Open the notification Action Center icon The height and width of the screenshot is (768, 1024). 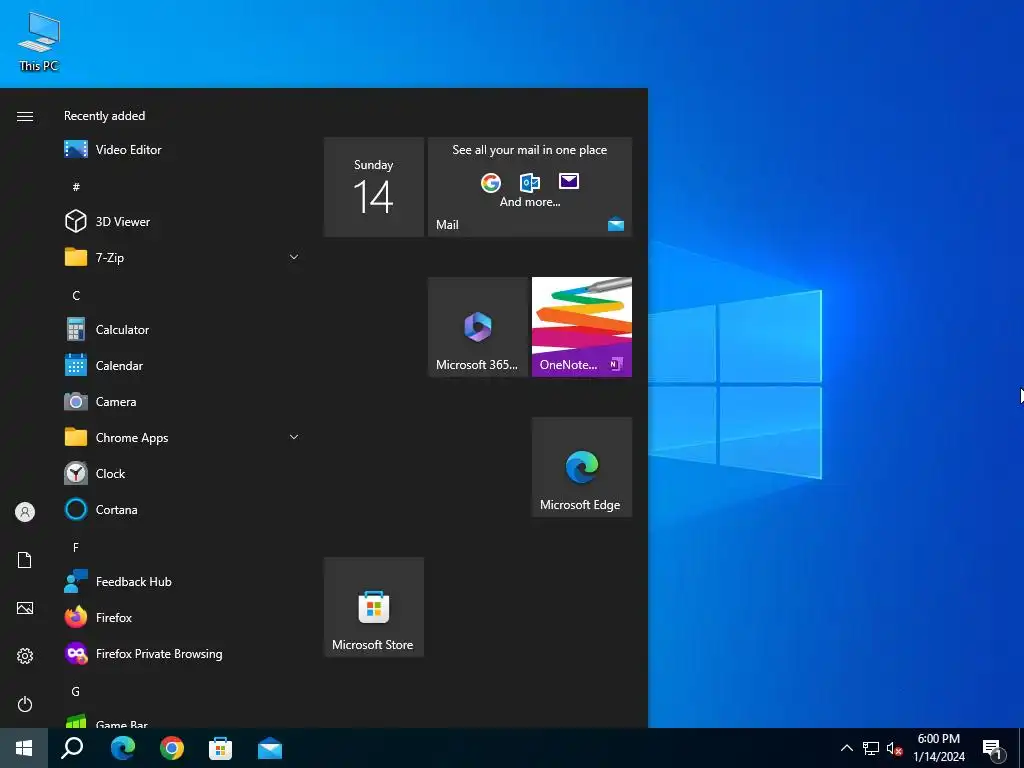click(x=992, y=750)
